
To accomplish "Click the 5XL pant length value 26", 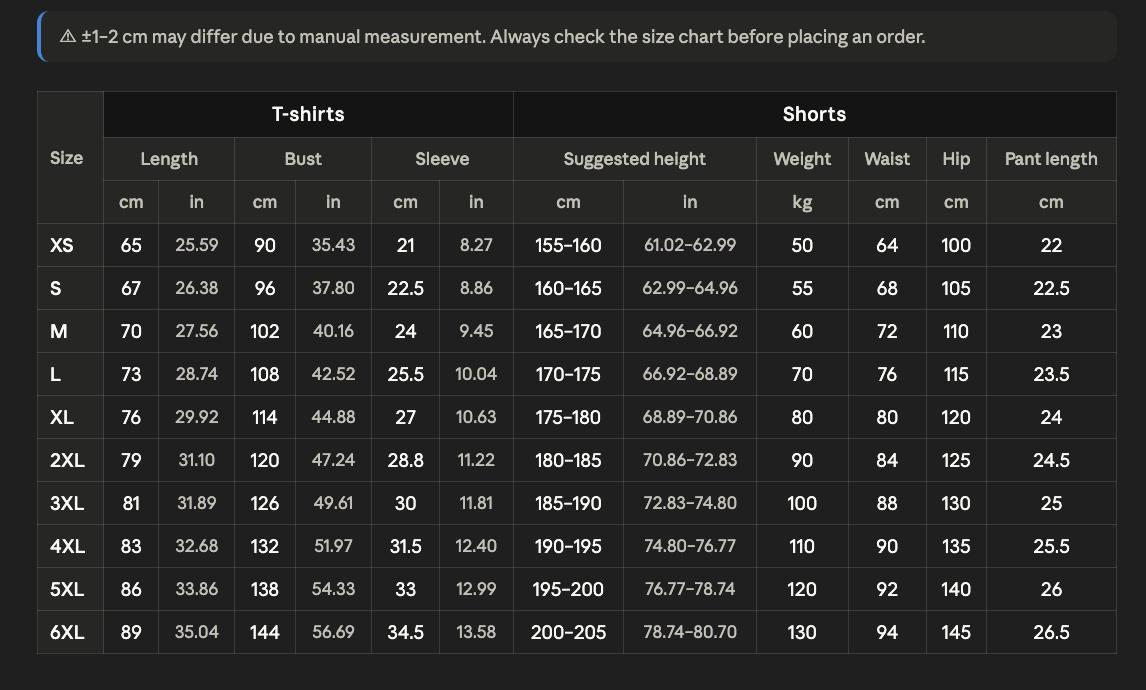I will coord(1051,589).
